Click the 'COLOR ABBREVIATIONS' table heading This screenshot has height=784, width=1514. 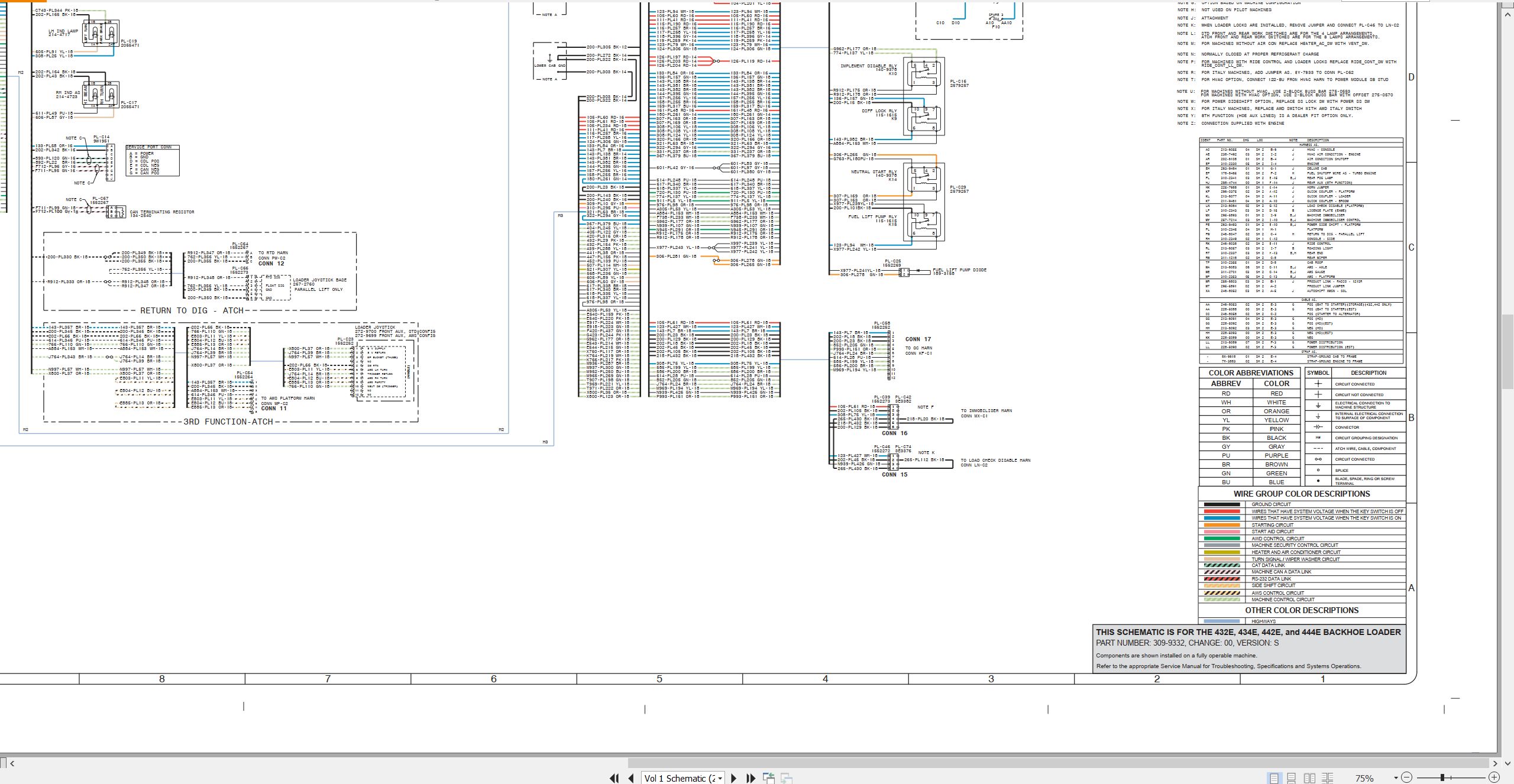click(1251, 373)
